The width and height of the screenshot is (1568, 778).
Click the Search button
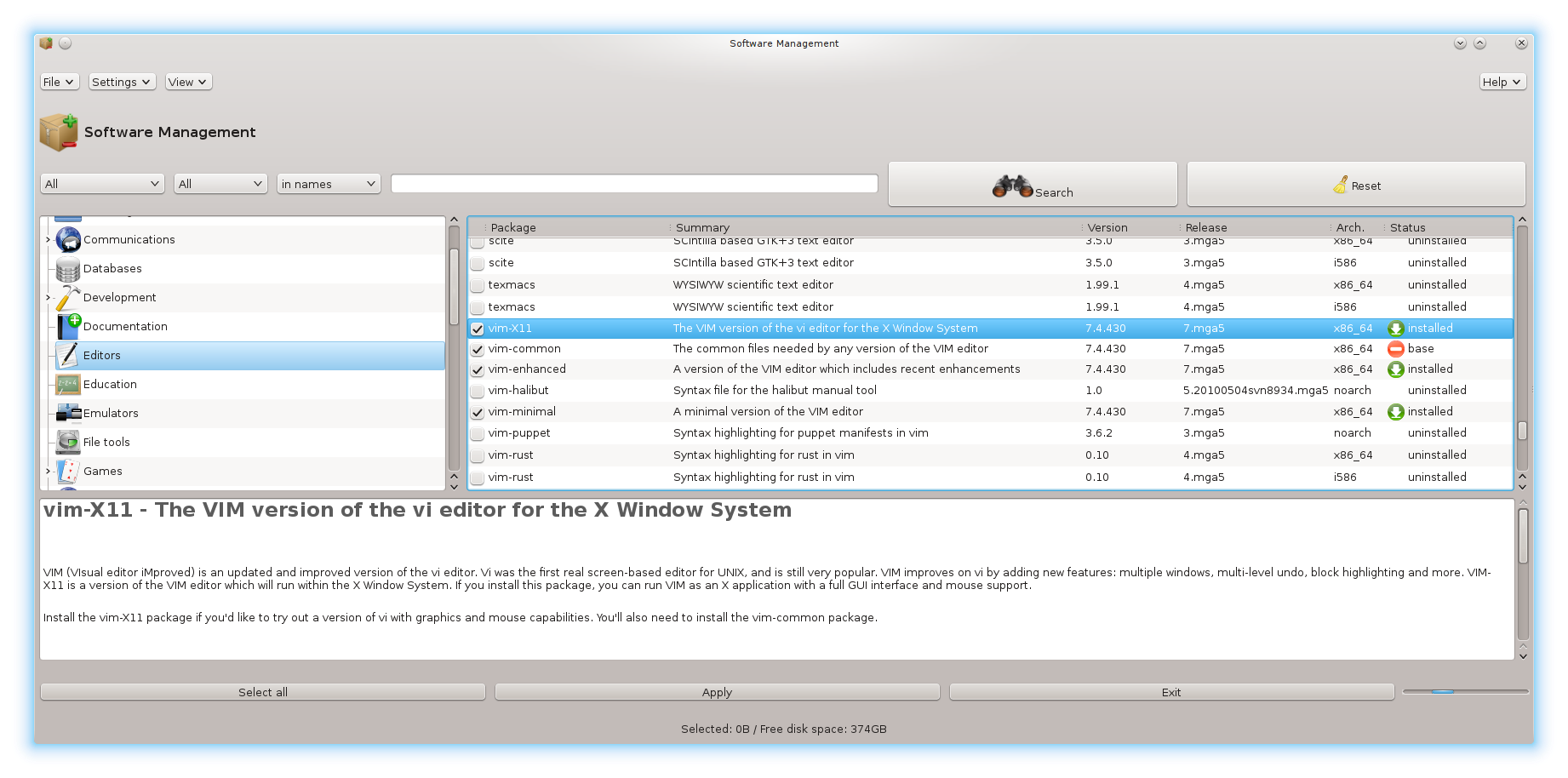pos(1033,185)
